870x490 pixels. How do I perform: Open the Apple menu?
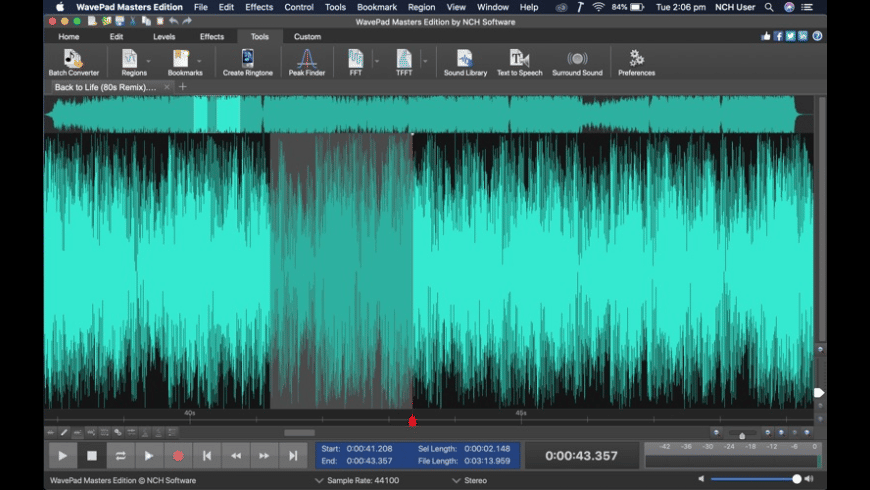point(59,7)
